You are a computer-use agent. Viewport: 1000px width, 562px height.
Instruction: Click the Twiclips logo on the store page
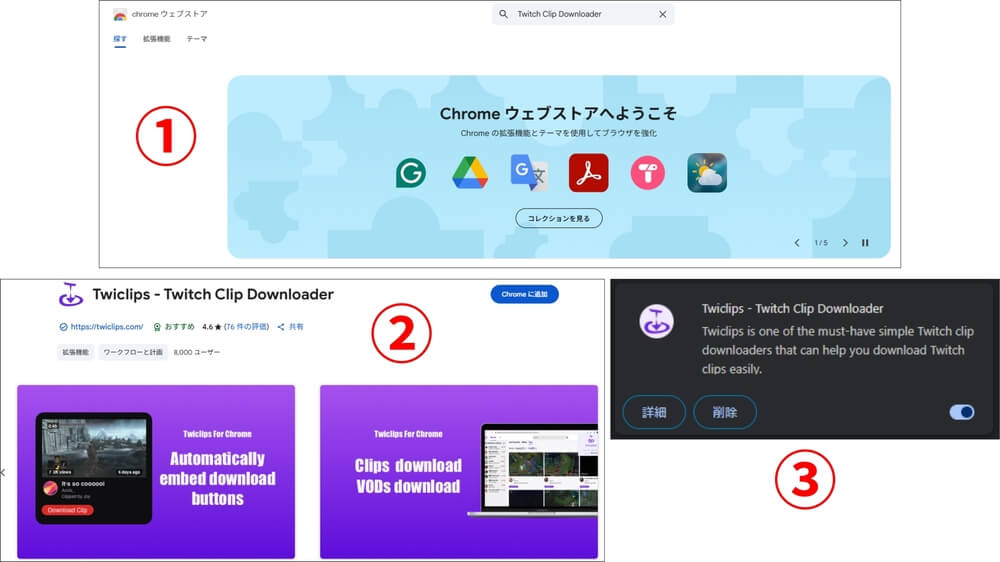[71, 295]
